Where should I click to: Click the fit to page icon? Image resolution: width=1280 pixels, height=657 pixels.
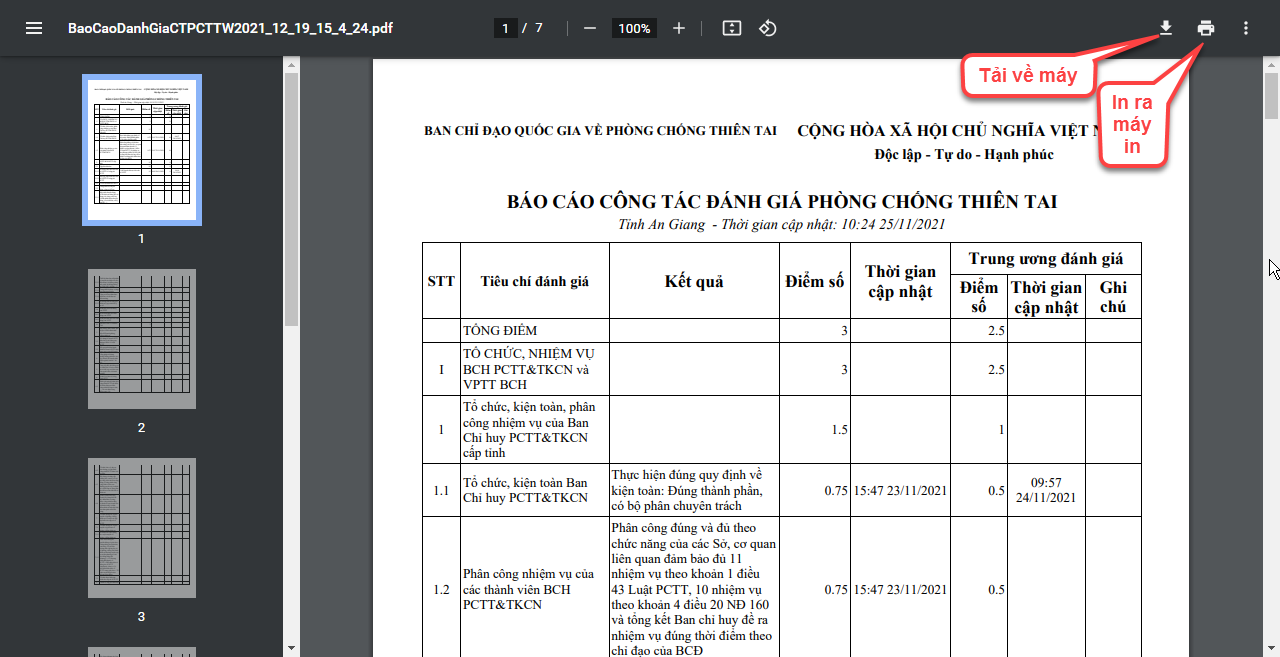pyautogui.click(x=732, y=28)
